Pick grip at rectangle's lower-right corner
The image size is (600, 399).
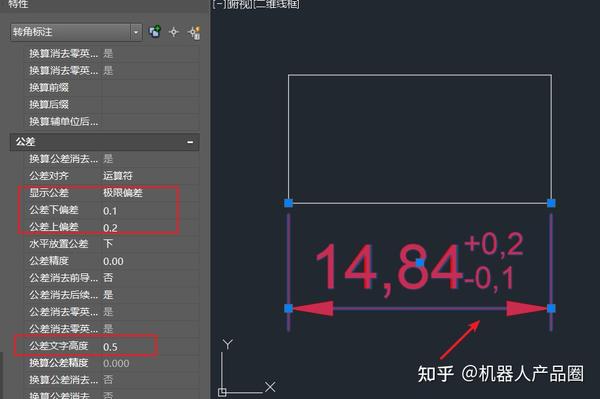(x=551, y=203)
